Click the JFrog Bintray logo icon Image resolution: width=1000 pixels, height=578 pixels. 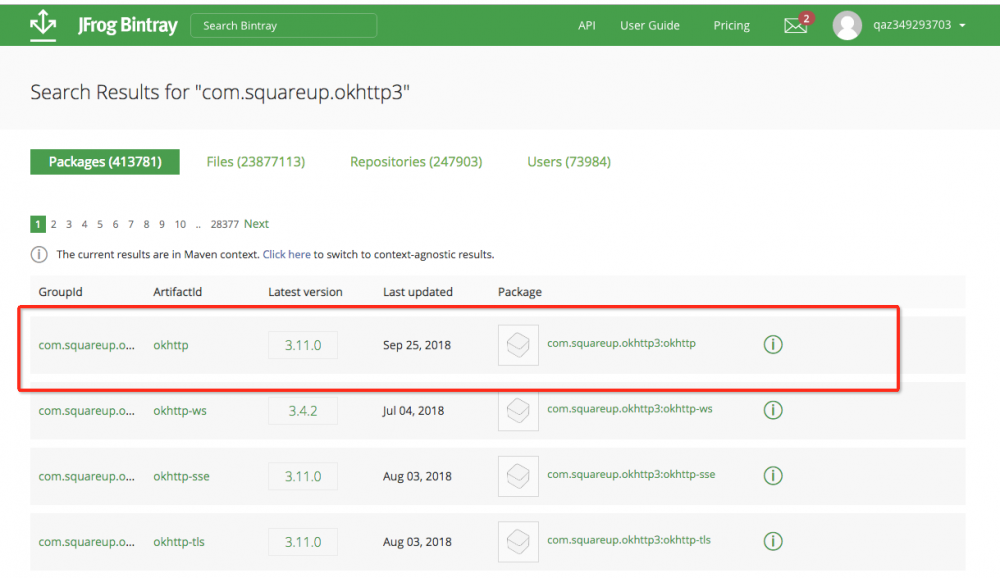(x=43, y=24)
